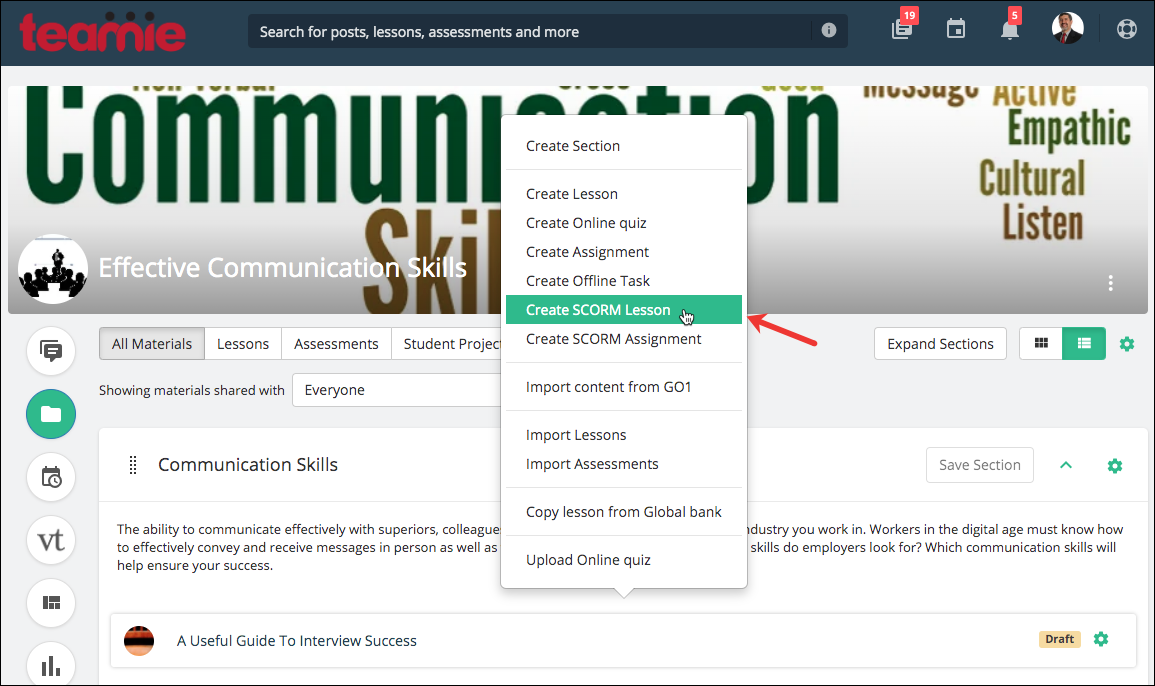Viewport: 1155px width, 686px height.
Task: Open the materials settings gear icon
Action: click(x=1126, y=344)
